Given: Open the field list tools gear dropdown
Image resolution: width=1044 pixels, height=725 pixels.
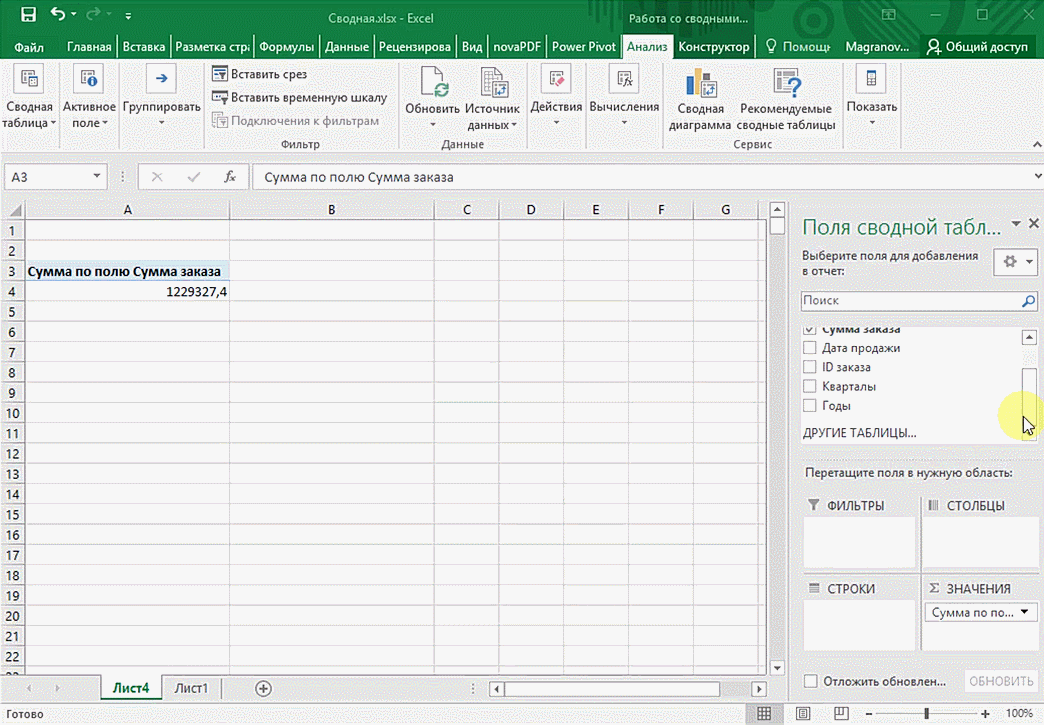Looking at the screenshot, I should 1015,261.
